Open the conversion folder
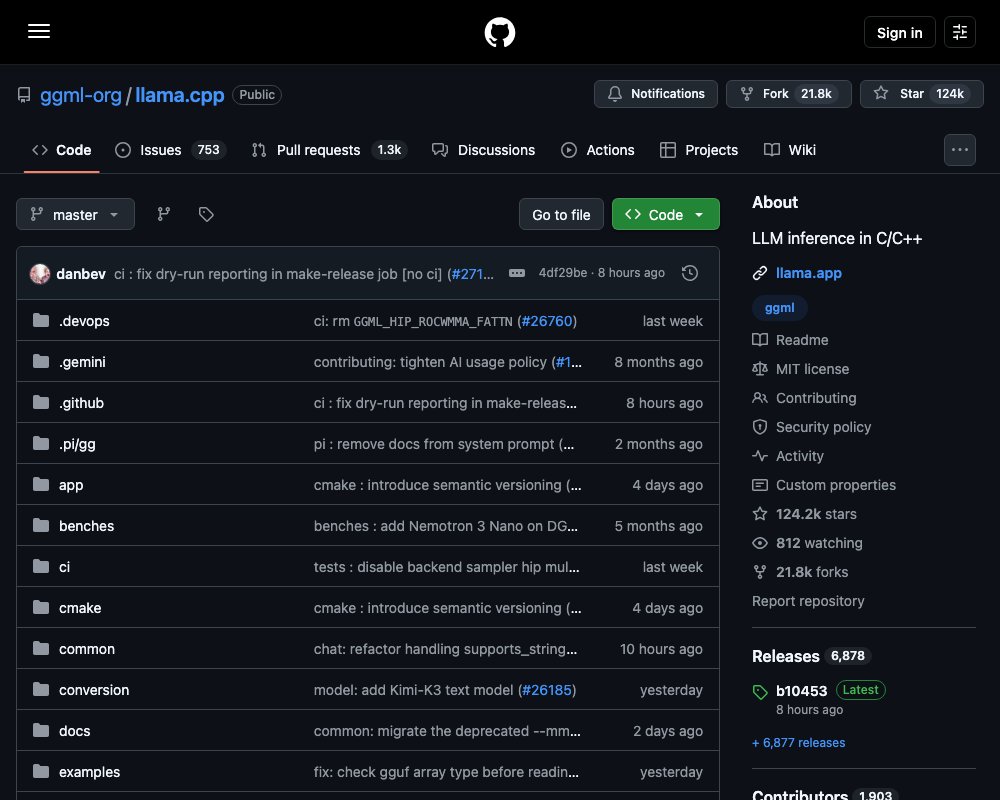 pos(94,690)
